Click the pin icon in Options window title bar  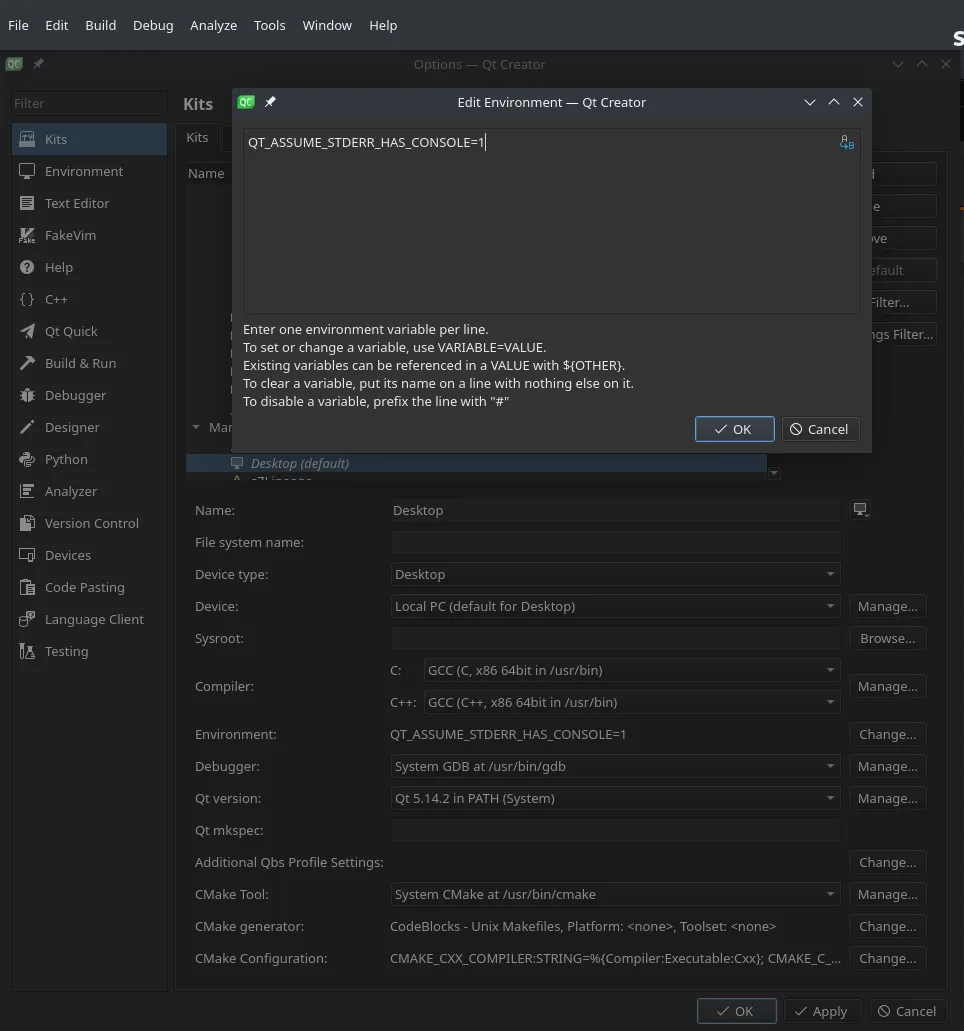click(x=38, y=64)
